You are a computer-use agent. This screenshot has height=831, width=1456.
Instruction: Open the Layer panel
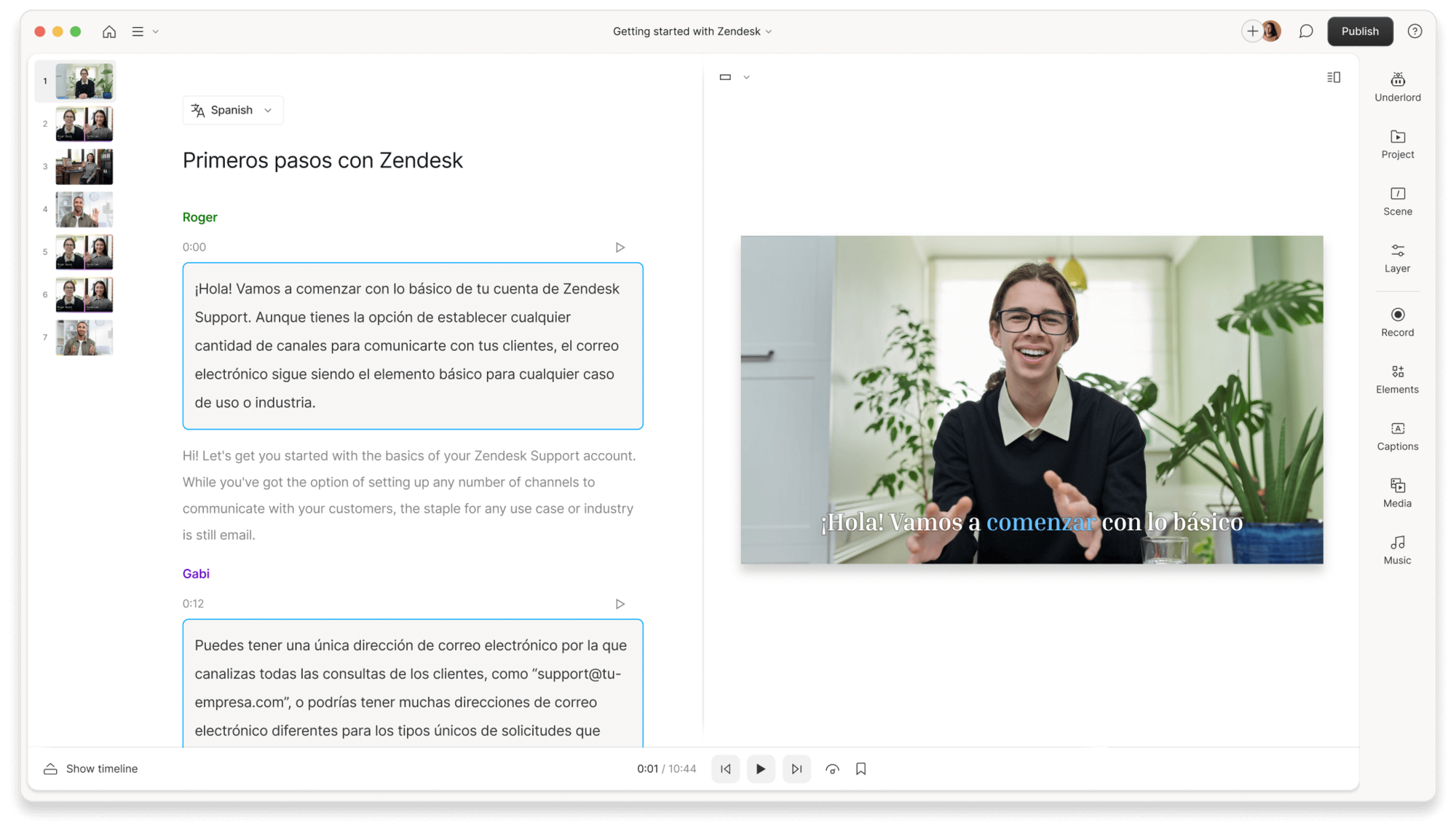tap(1397, 259)
